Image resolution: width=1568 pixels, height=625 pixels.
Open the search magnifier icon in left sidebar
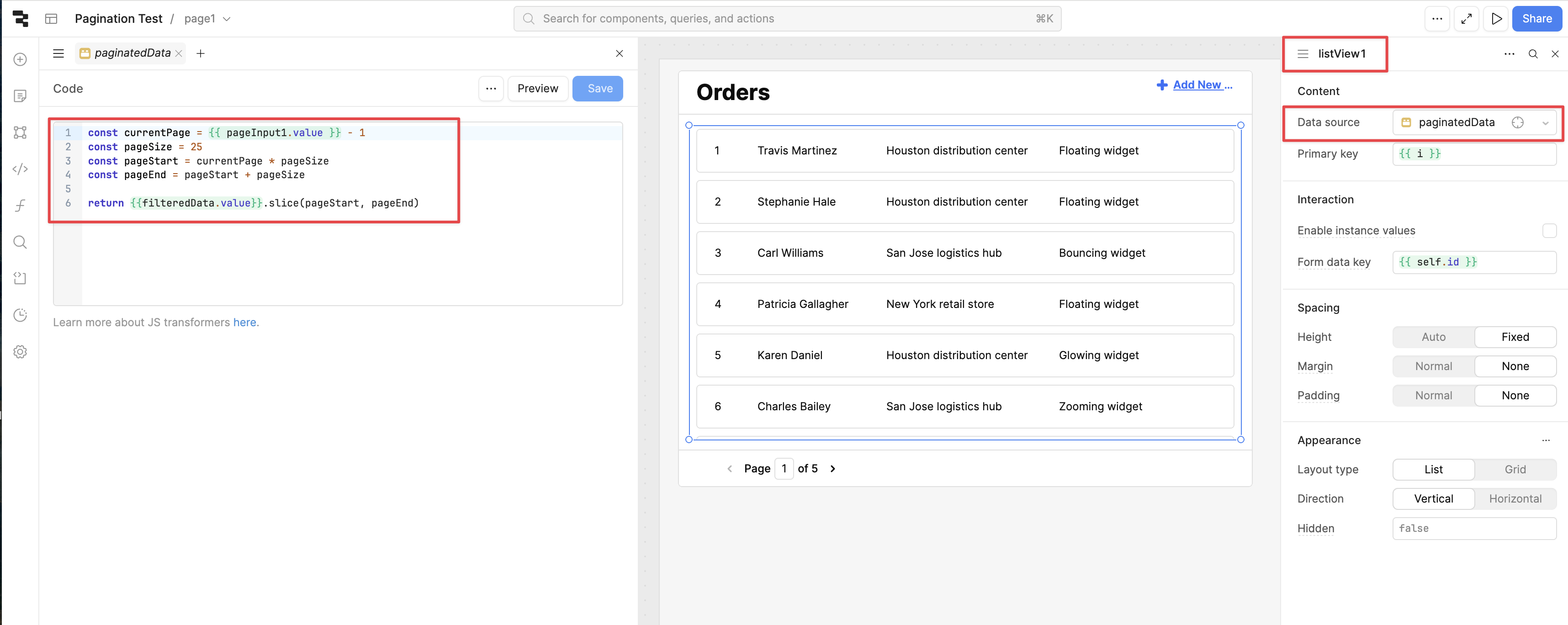(20, 242)
